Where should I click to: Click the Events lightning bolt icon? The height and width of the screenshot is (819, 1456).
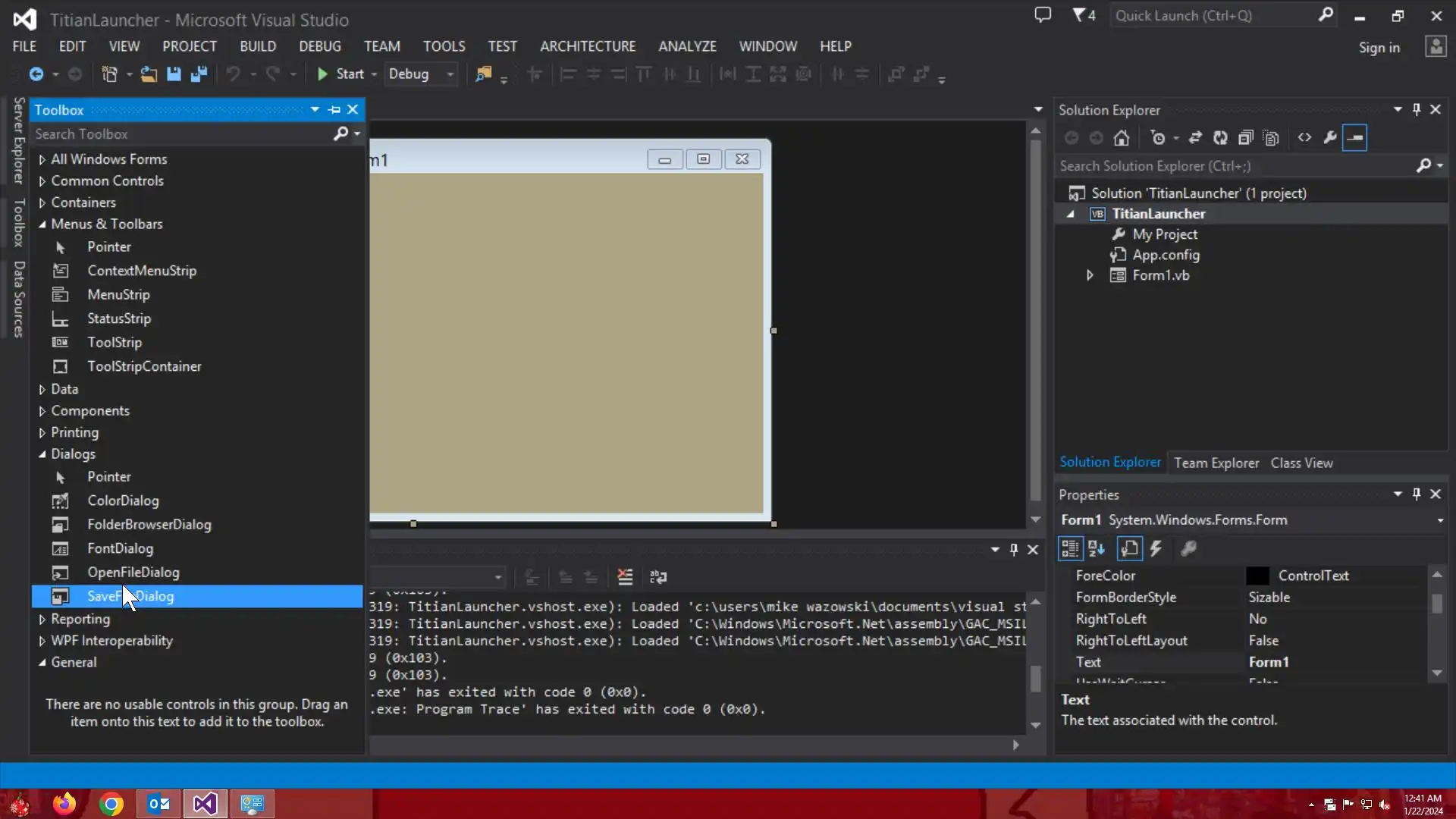1156,548
